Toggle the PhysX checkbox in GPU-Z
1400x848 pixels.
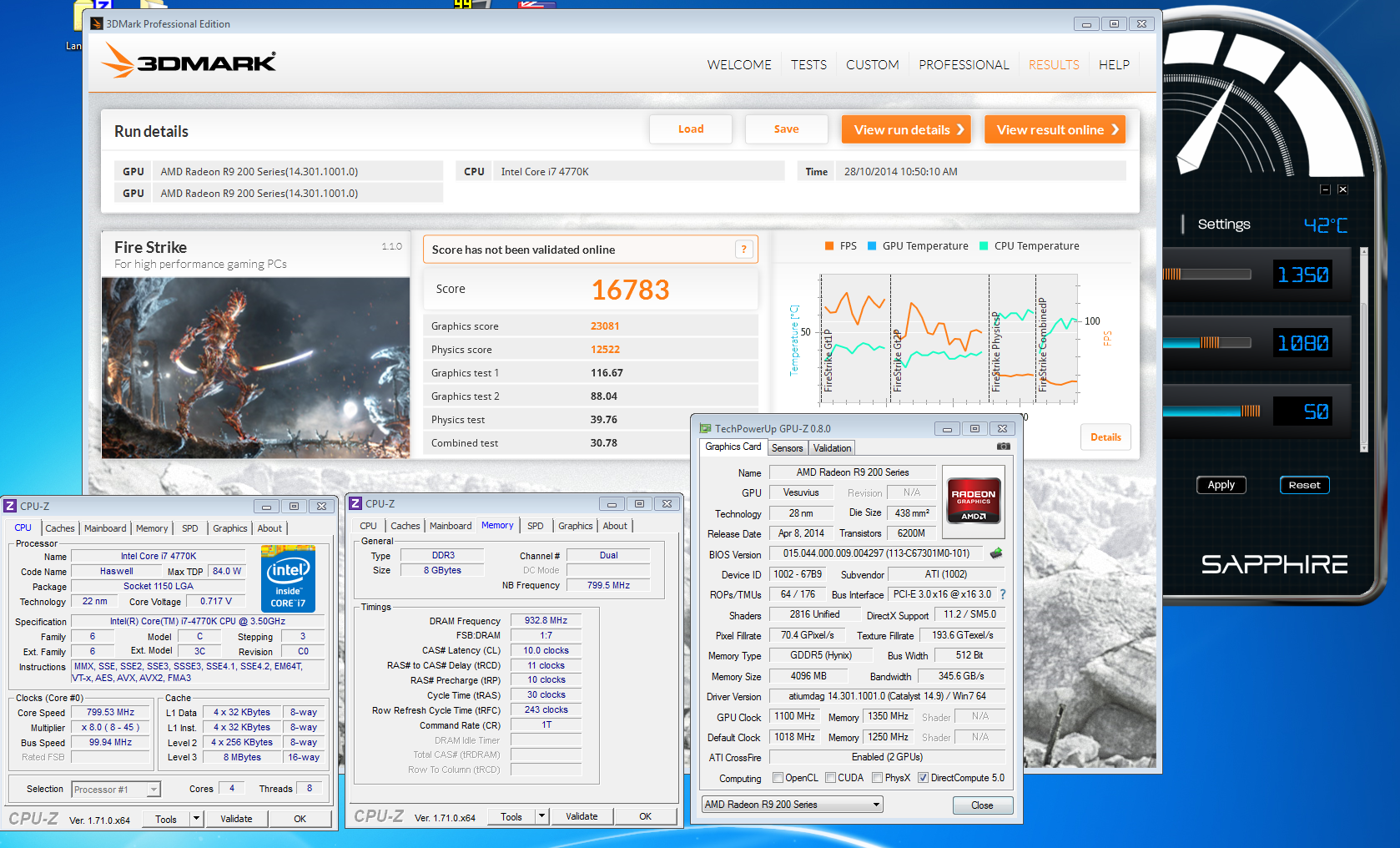click(x=878, y=778)
